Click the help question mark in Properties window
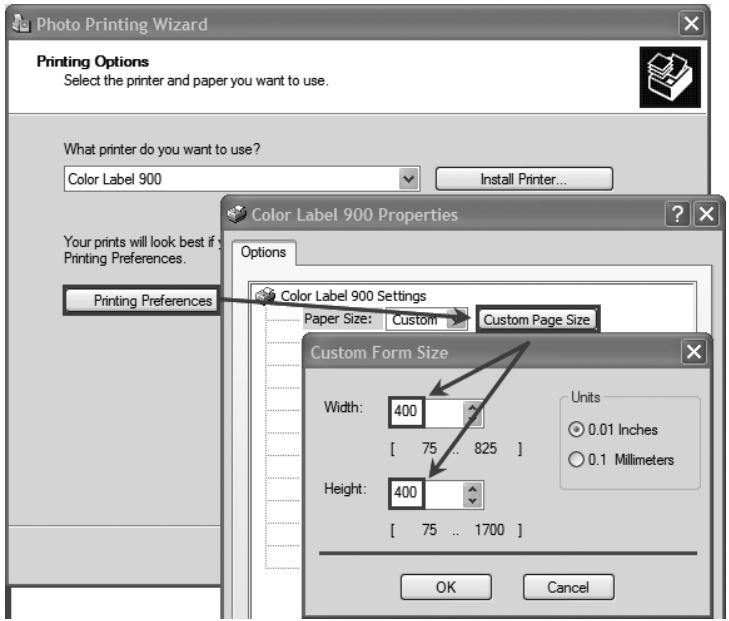 [x=677, y=214]
